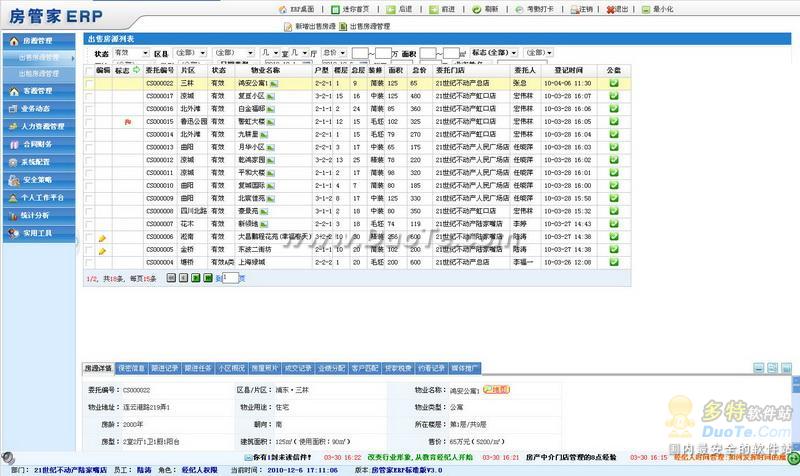800x476 pixels.
Task: Check the box for row CS000004
Action: tap(90, 262)
